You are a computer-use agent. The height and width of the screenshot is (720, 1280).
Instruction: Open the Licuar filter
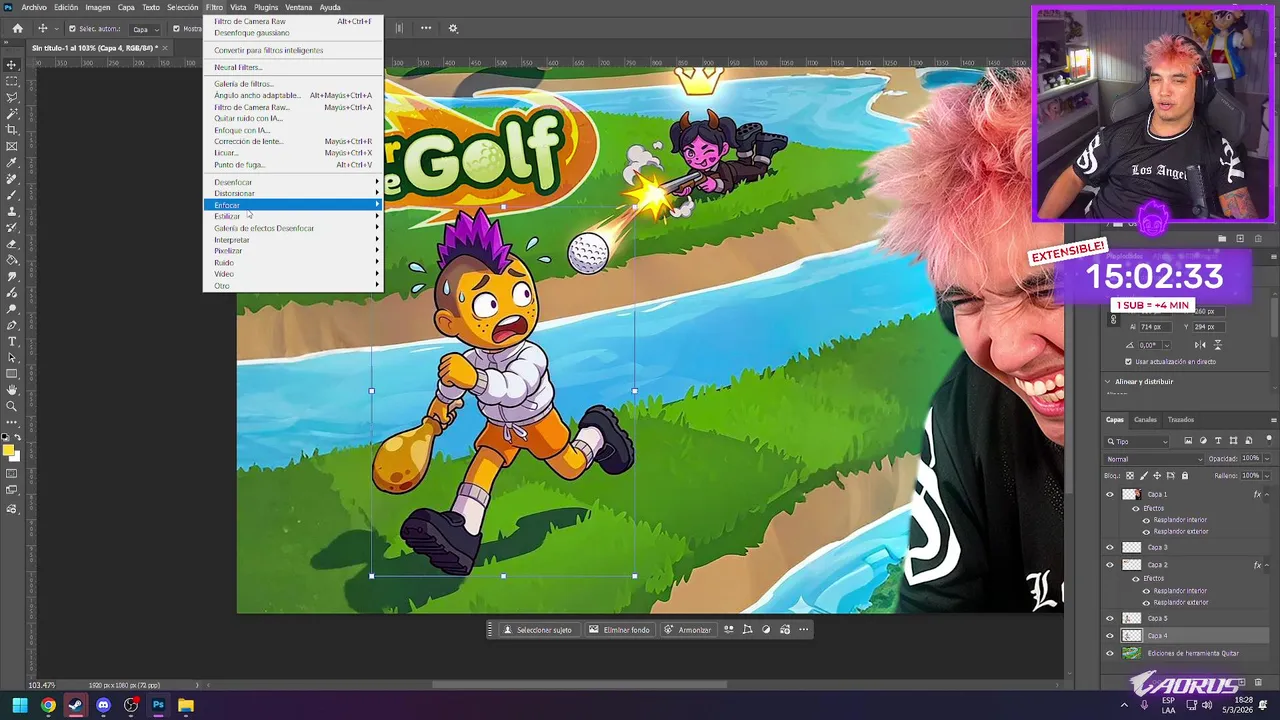(x=226, y=153)
